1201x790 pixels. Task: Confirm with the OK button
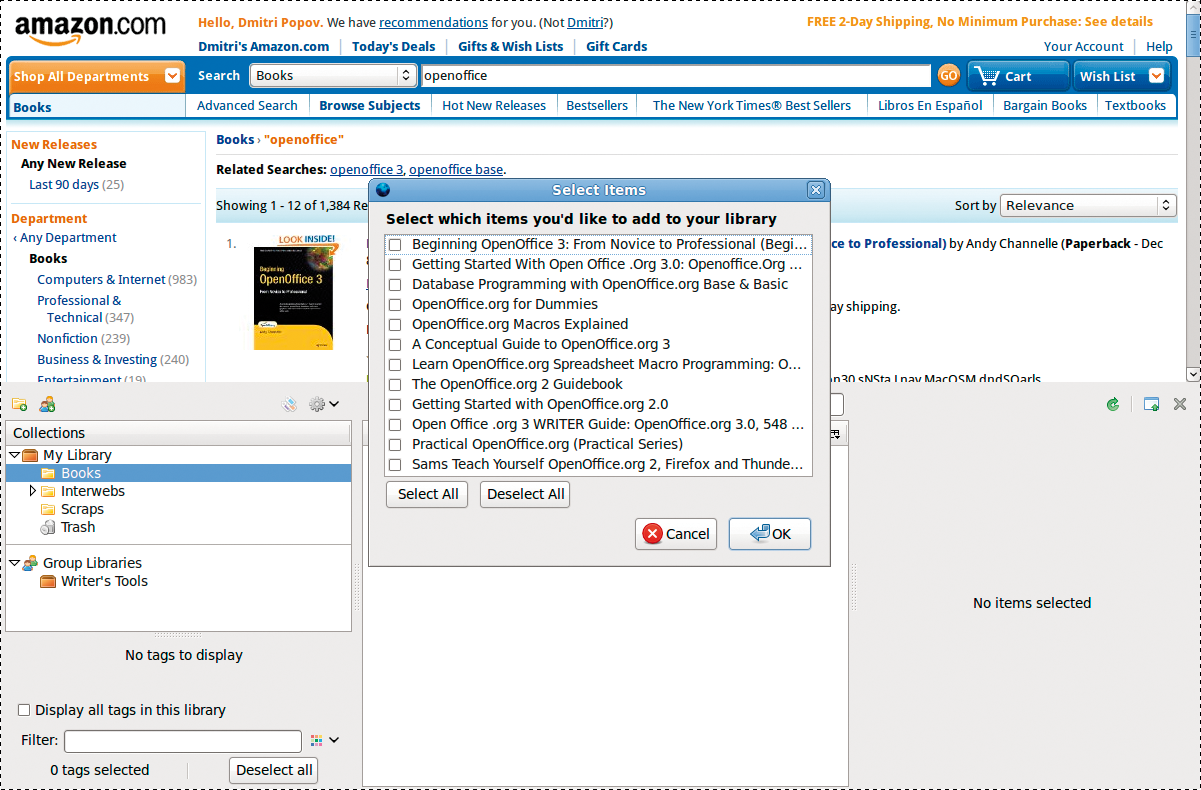point(770,534)
